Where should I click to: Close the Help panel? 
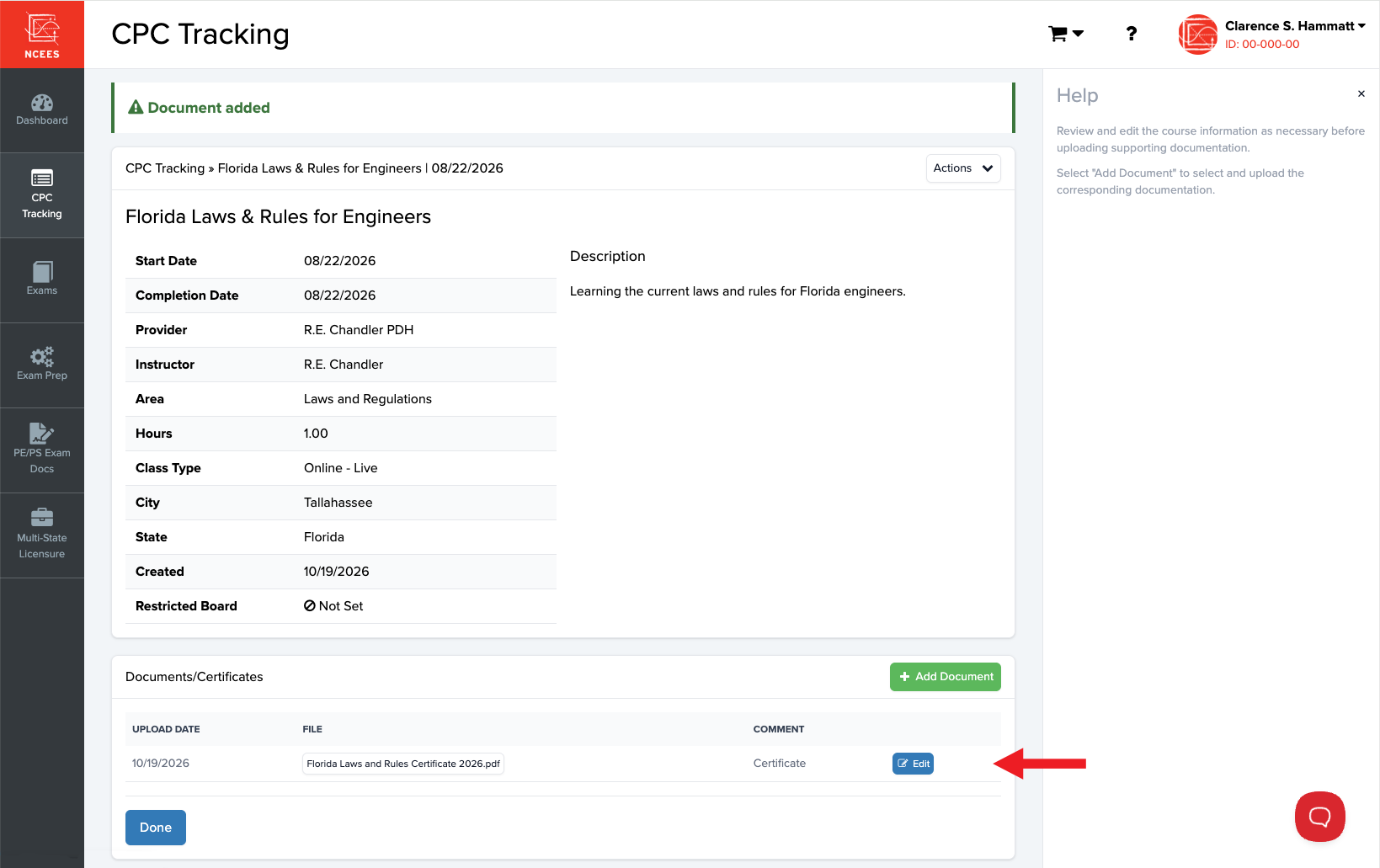1361,93
